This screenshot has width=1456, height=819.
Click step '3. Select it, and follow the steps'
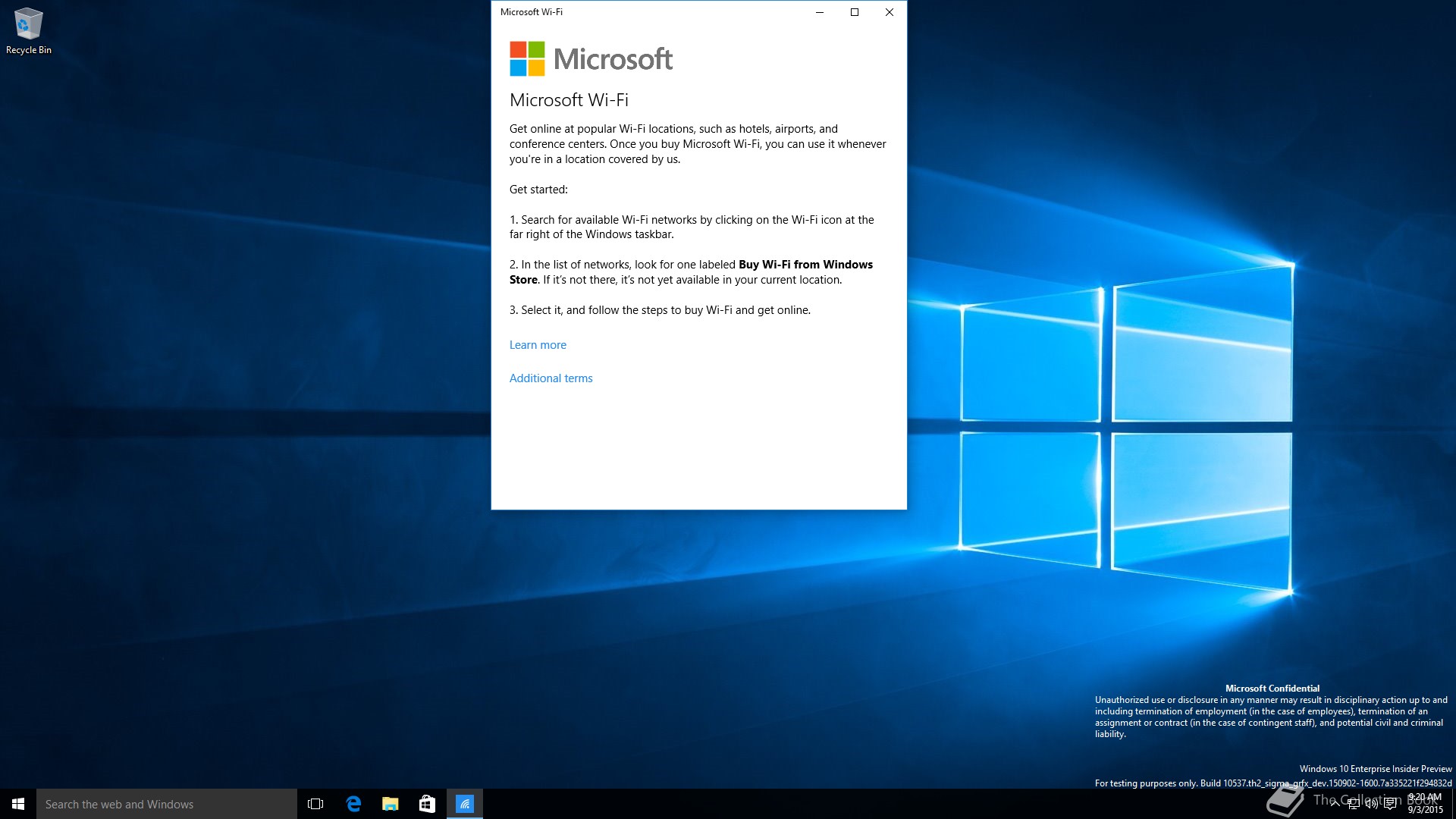pyautogui.click(x=660, y=310)
